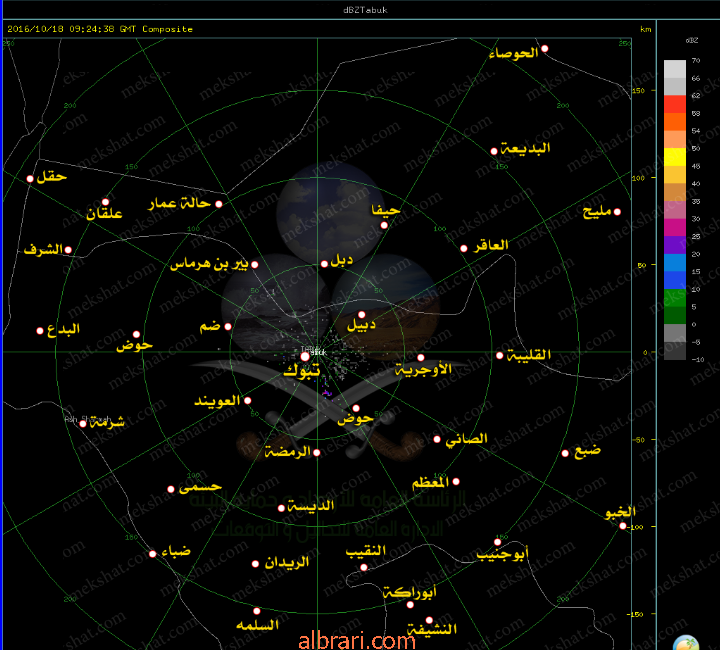This screenshot has width=720, height=650.
Task: Click the تبوك city label
Action: tap(301, 370)
